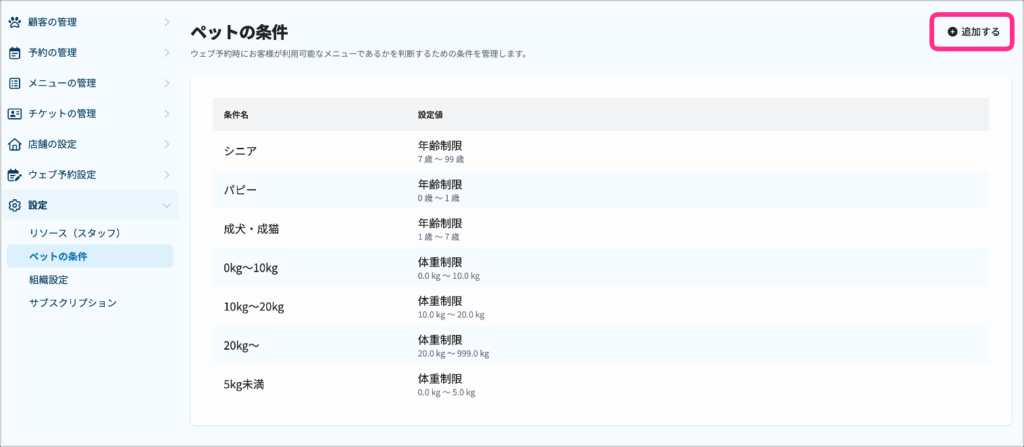Open the 店舗の設定 menu label

(x=52, y=144)
